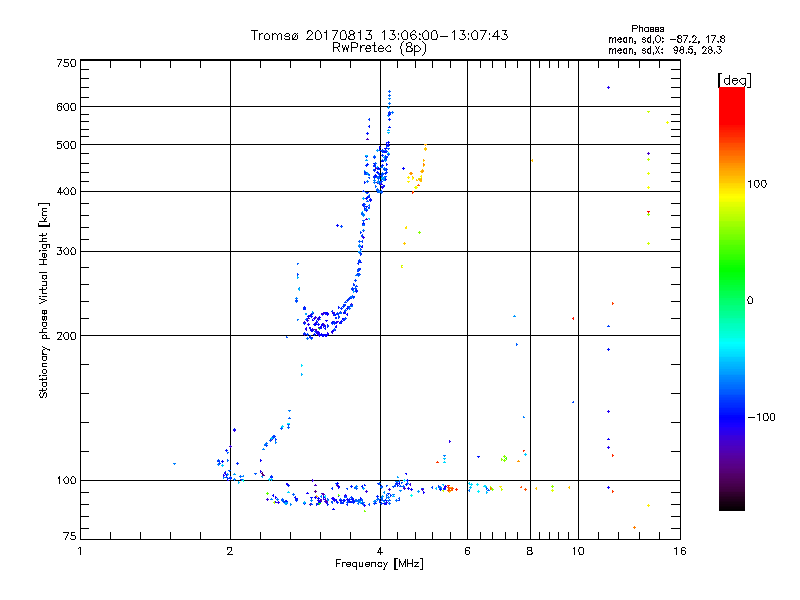Viewport: 800px width, 600px height.
Task: Click the y-axis tick label '400'
Action: [x=67, y=191]
